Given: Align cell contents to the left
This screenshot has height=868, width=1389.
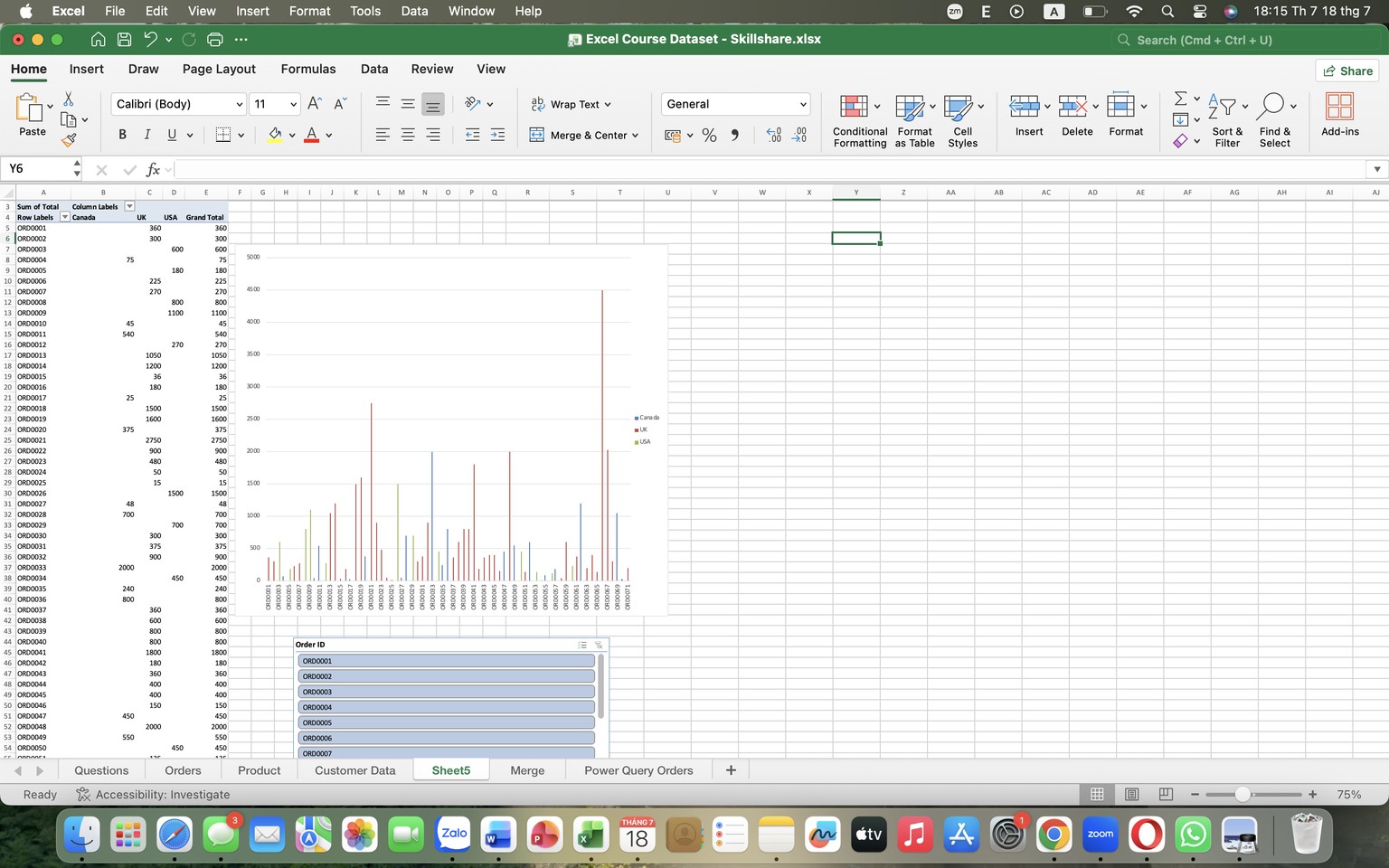Looking at the screenshot, I should 383,135.
